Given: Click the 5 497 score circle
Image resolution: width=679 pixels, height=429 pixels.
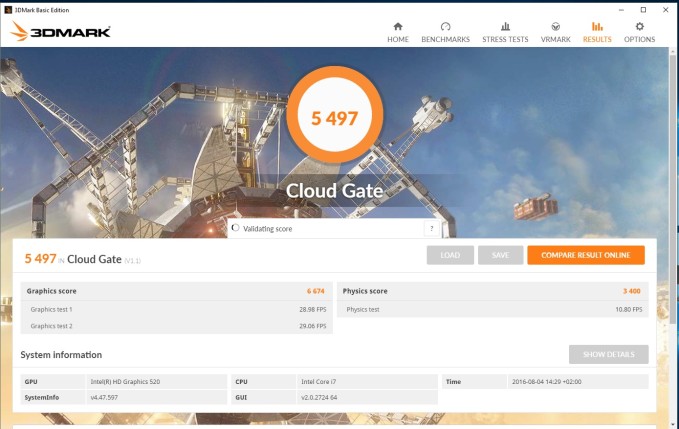Looking at the screenshot, I should [335, 115].
